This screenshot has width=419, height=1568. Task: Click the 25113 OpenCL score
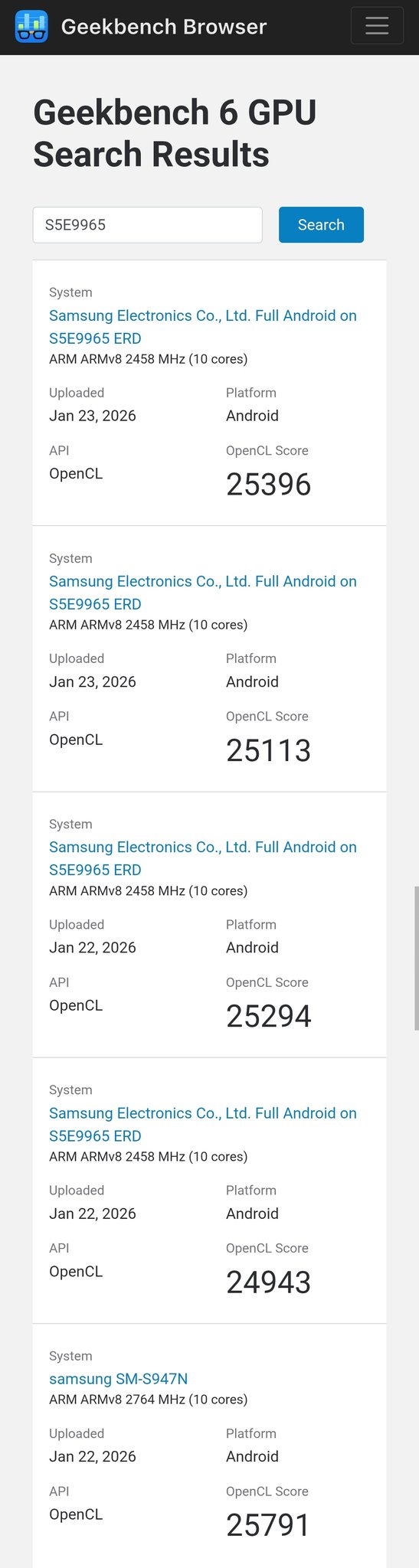pos(269,750)
